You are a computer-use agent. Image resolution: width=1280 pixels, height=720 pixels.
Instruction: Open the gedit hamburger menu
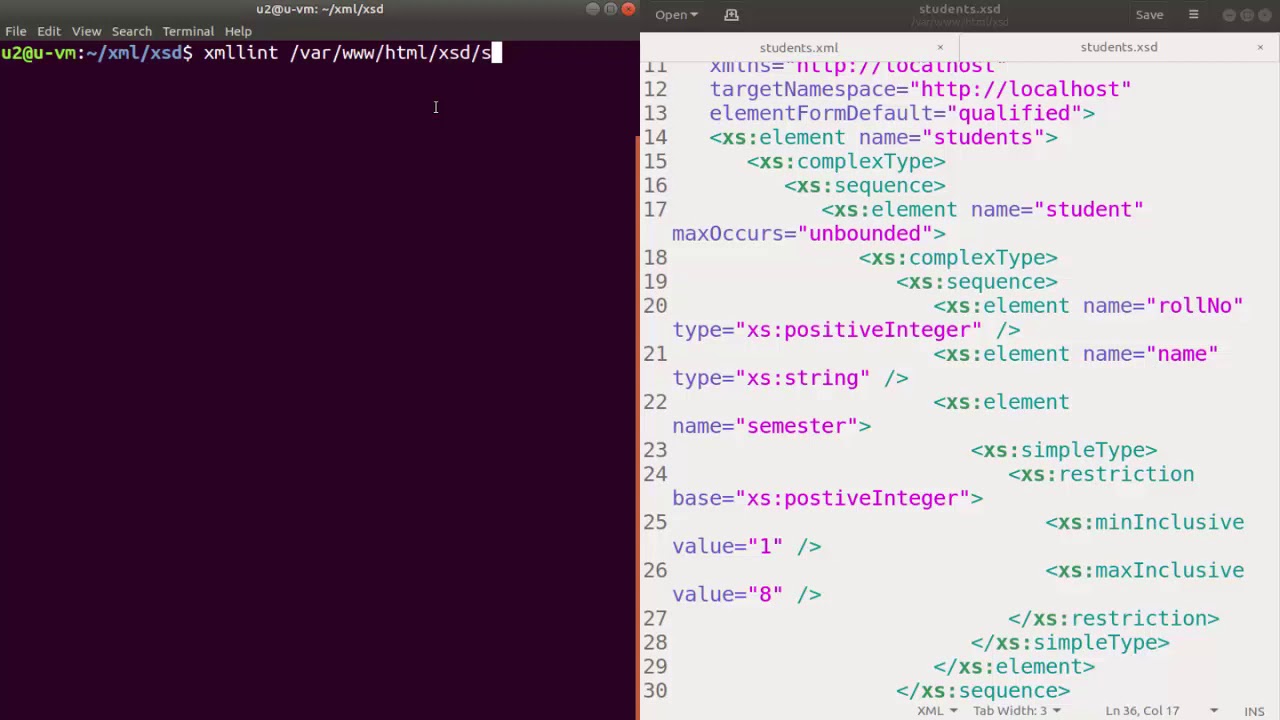pyautogui.click(x=1193, y=15)
